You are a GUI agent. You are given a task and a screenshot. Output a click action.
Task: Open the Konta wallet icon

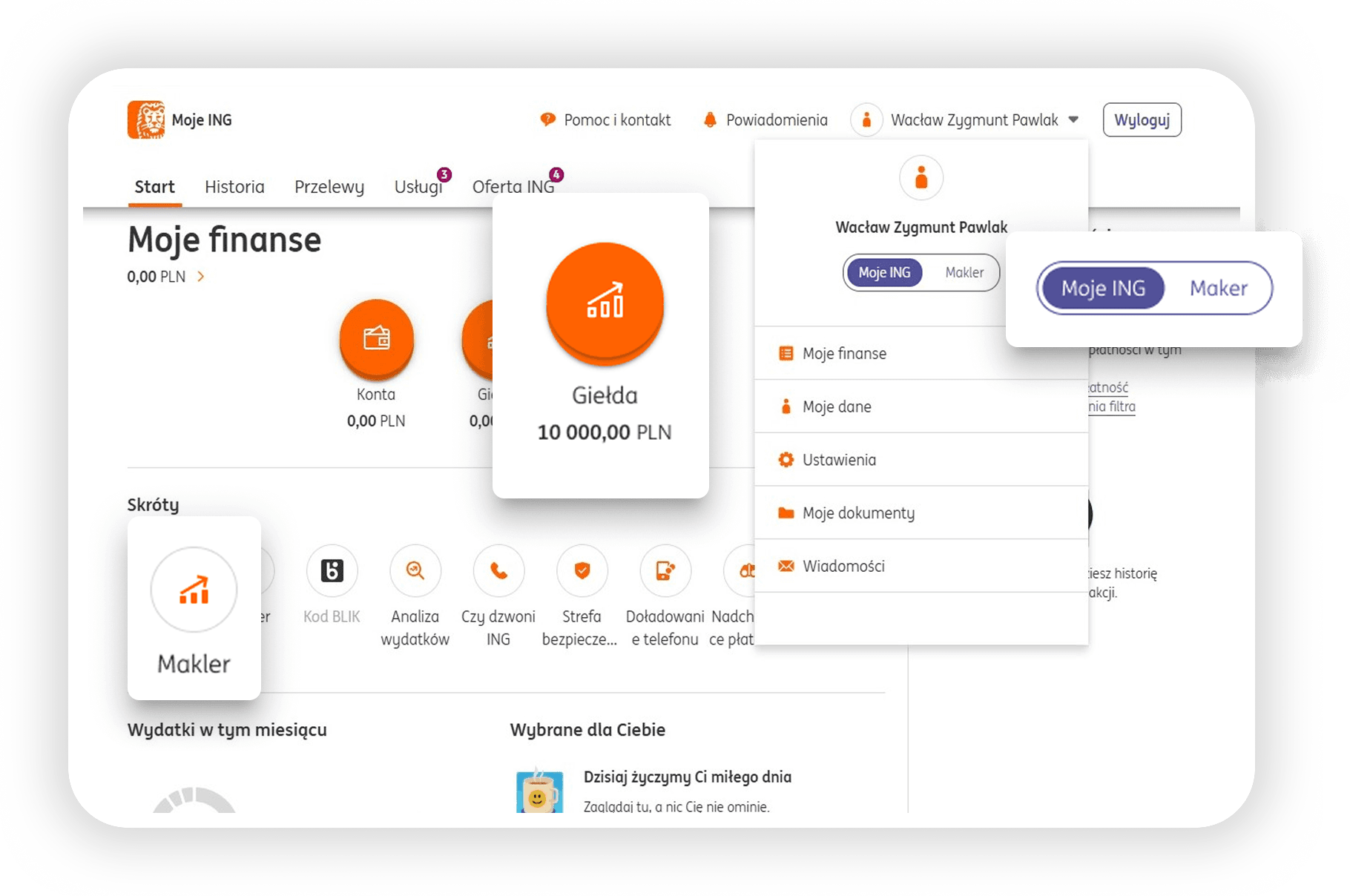(376, 339)
